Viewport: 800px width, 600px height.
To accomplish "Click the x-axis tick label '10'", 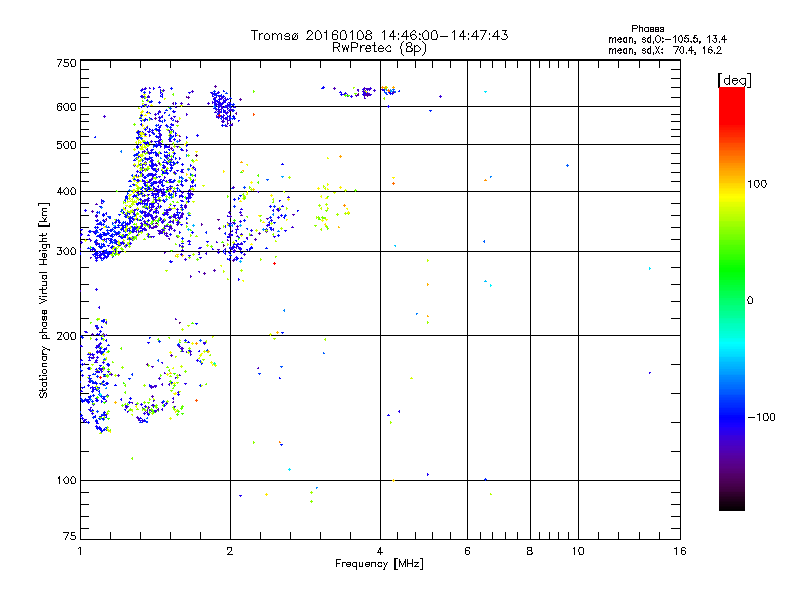I will [x=578, y=551].
